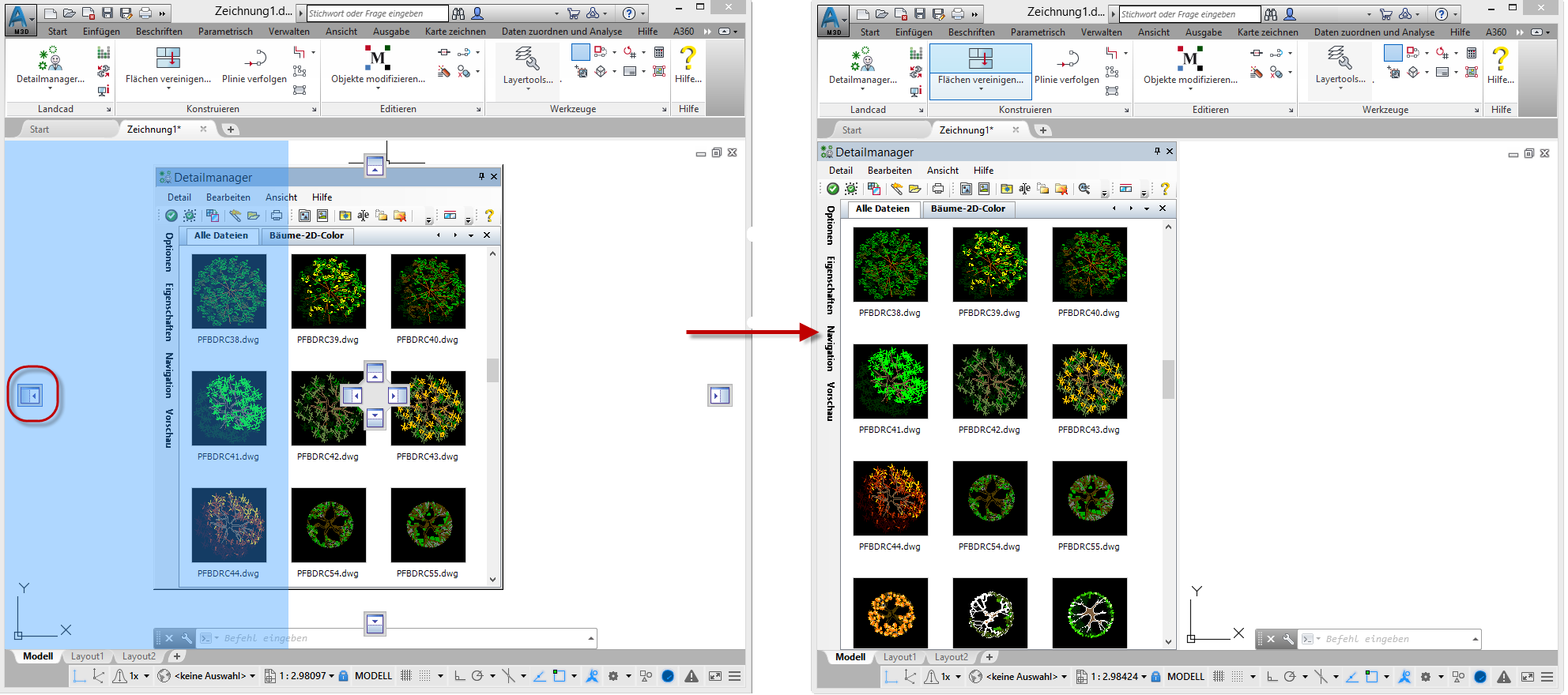Viewport: 1568px width, 695px height.
Task: Click the yellow question mark in the docked Detailmanager toolbar
Action: click(1164, 189)
